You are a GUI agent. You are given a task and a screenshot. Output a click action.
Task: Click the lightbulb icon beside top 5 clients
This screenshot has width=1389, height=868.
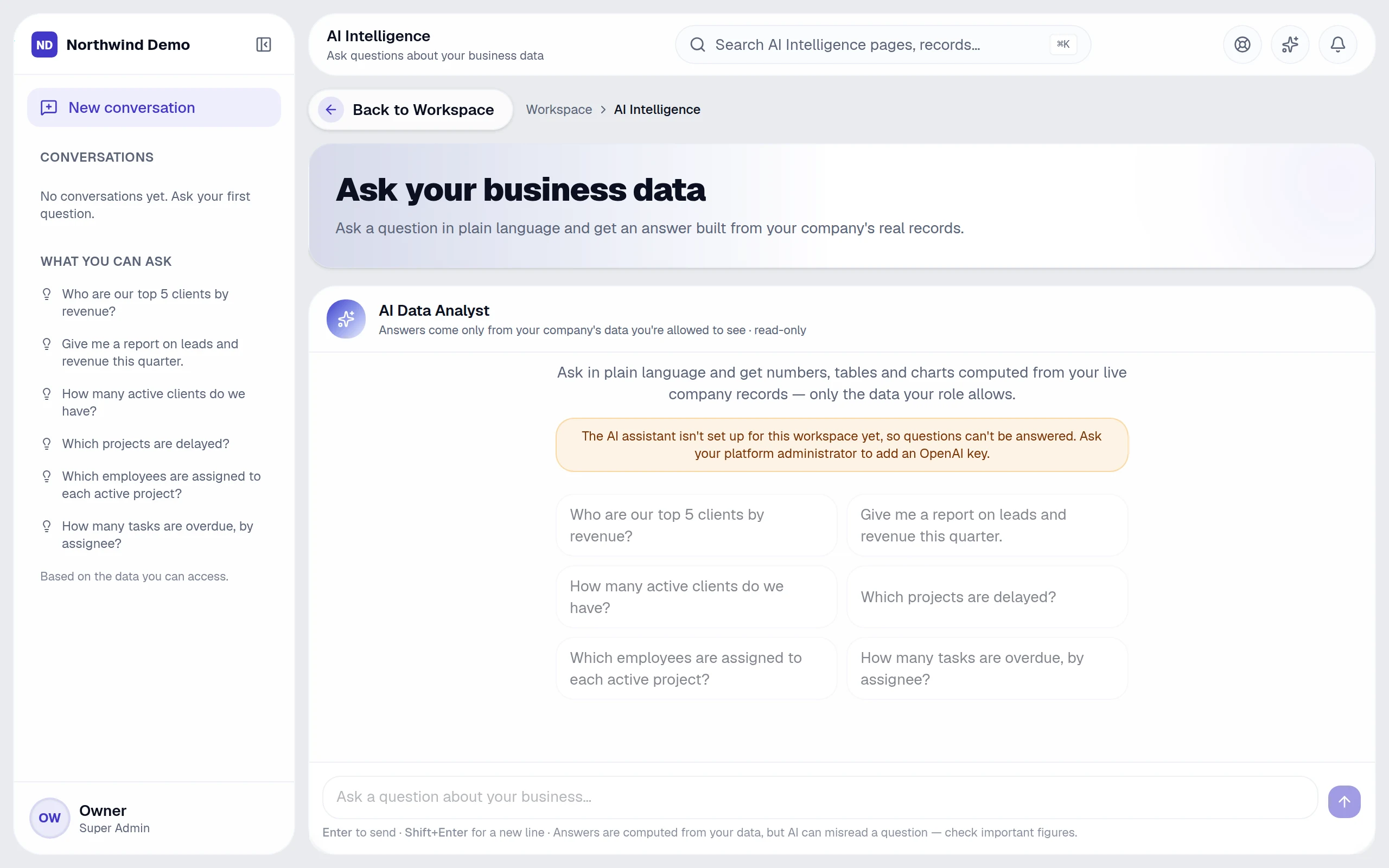47,295
